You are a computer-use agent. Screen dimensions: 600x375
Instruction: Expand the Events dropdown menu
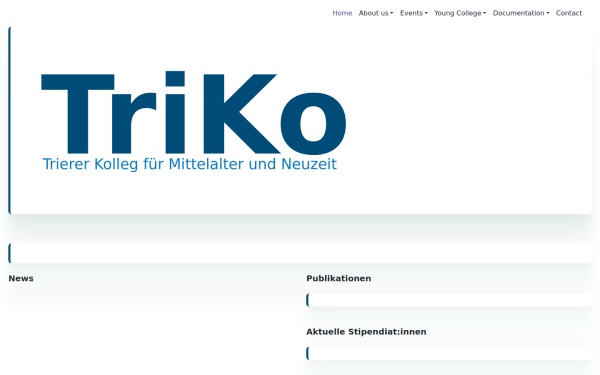(414, 13)
